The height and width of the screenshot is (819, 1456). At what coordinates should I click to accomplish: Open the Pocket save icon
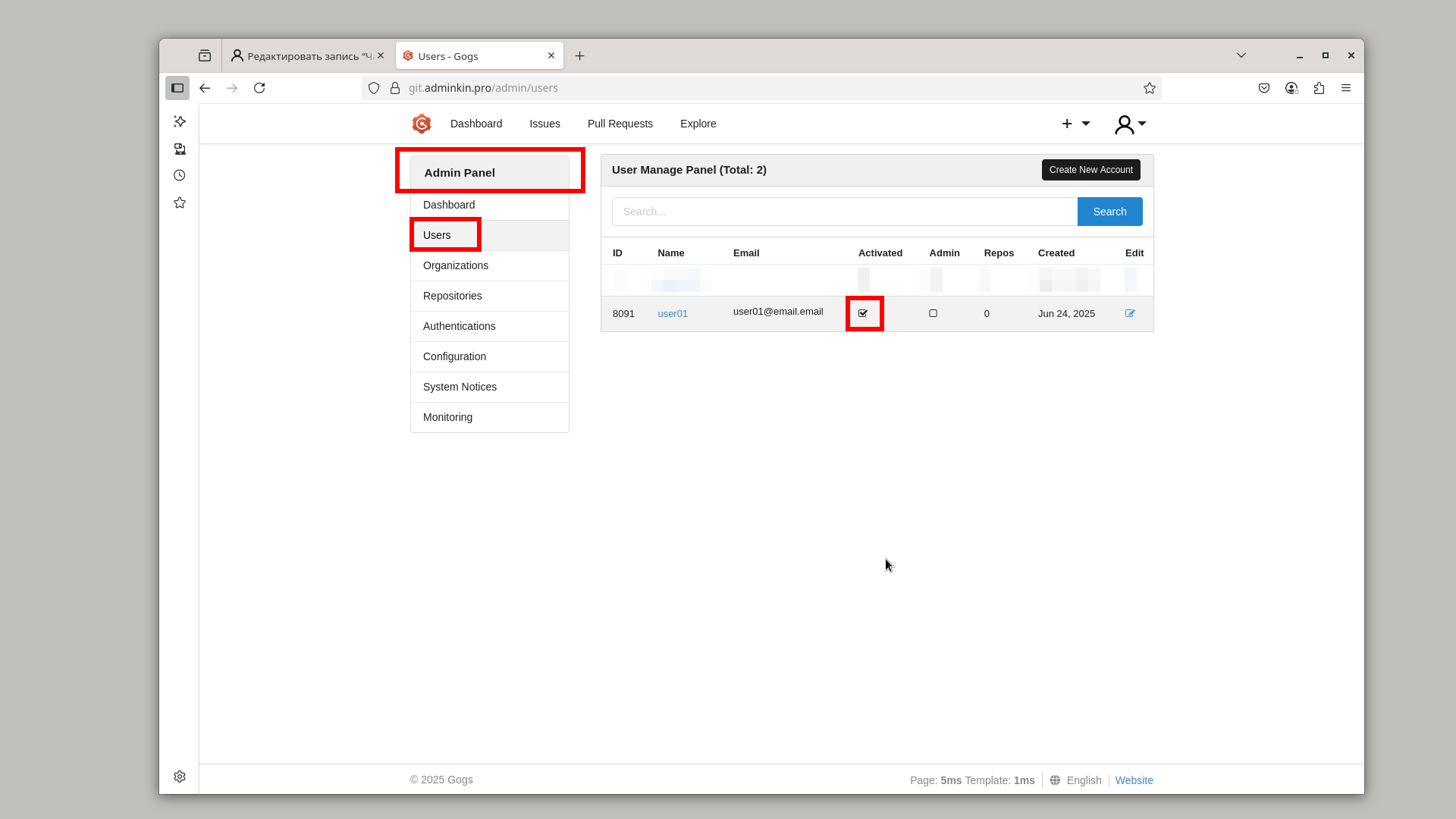(x=1264, y=88)
